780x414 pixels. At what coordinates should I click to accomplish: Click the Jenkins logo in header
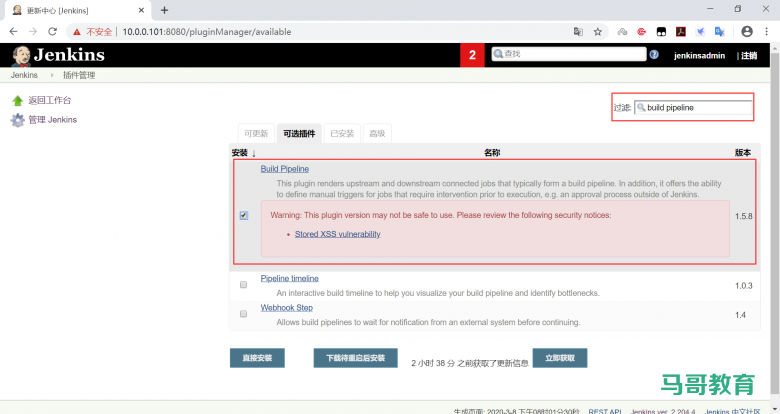click(58, 55)
